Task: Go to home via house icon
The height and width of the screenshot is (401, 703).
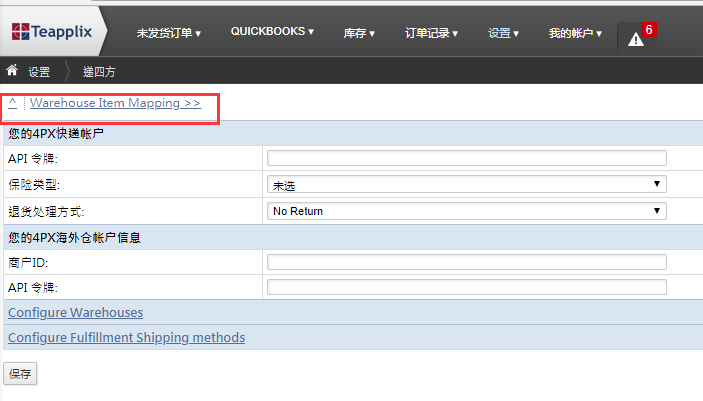Action: point(12,70)
